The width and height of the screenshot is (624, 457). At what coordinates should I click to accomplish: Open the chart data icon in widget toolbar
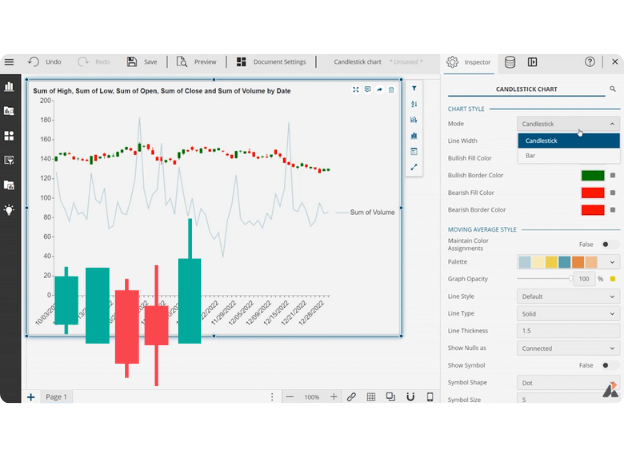click(414, 119)
